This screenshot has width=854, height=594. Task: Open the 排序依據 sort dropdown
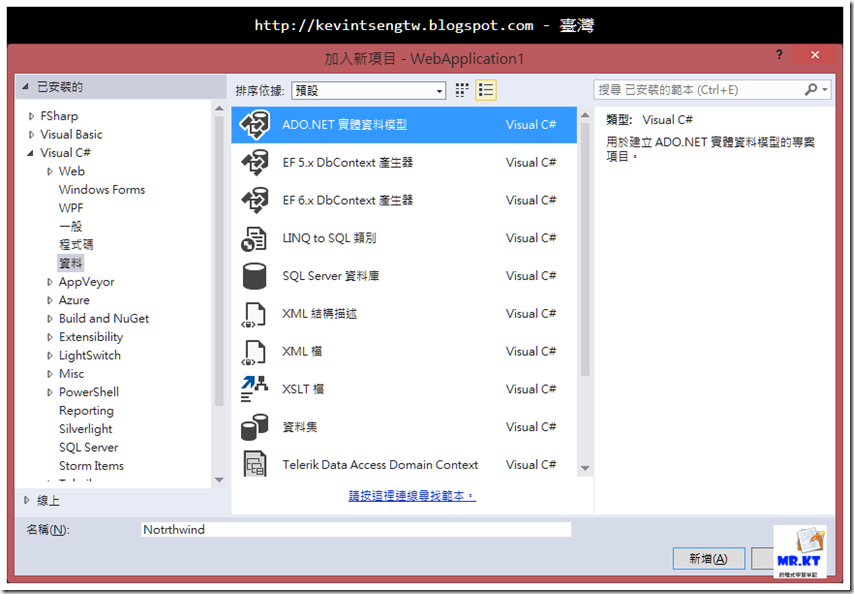tap(369, 90)
